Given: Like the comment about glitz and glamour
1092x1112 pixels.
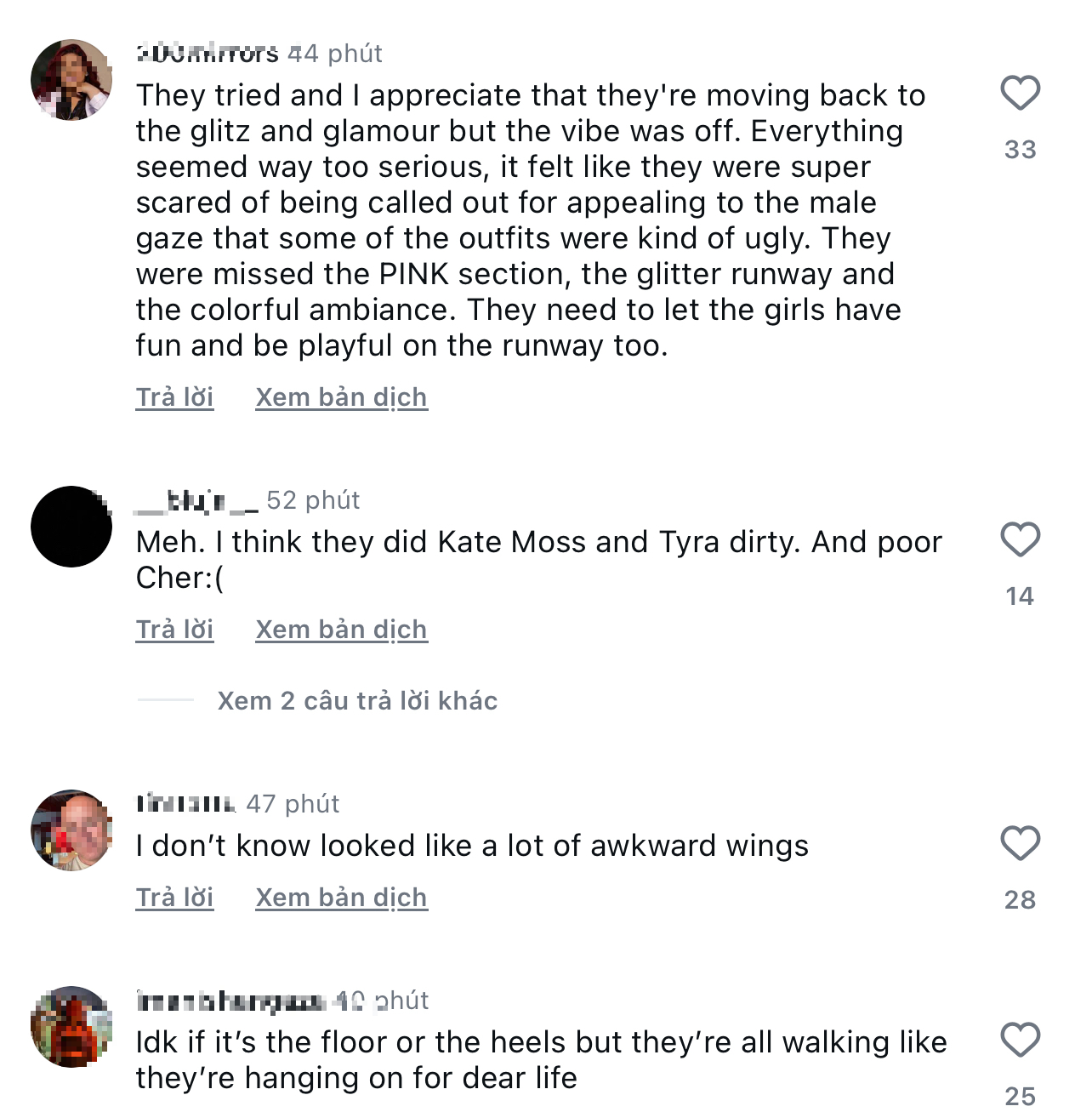Looking at the screenshot, I should tap(1020, 94).
